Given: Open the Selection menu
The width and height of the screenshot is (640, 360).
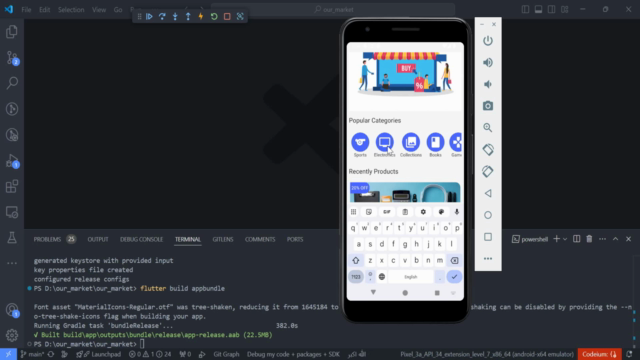Looking at the screenshot, I should click(x=71, y=9).
